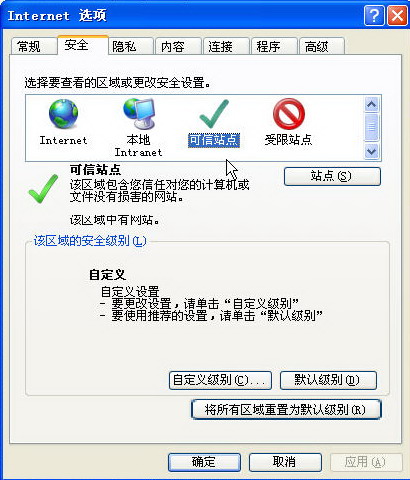
Task: Open the 高级 tab
Action: tap(322, 46)
